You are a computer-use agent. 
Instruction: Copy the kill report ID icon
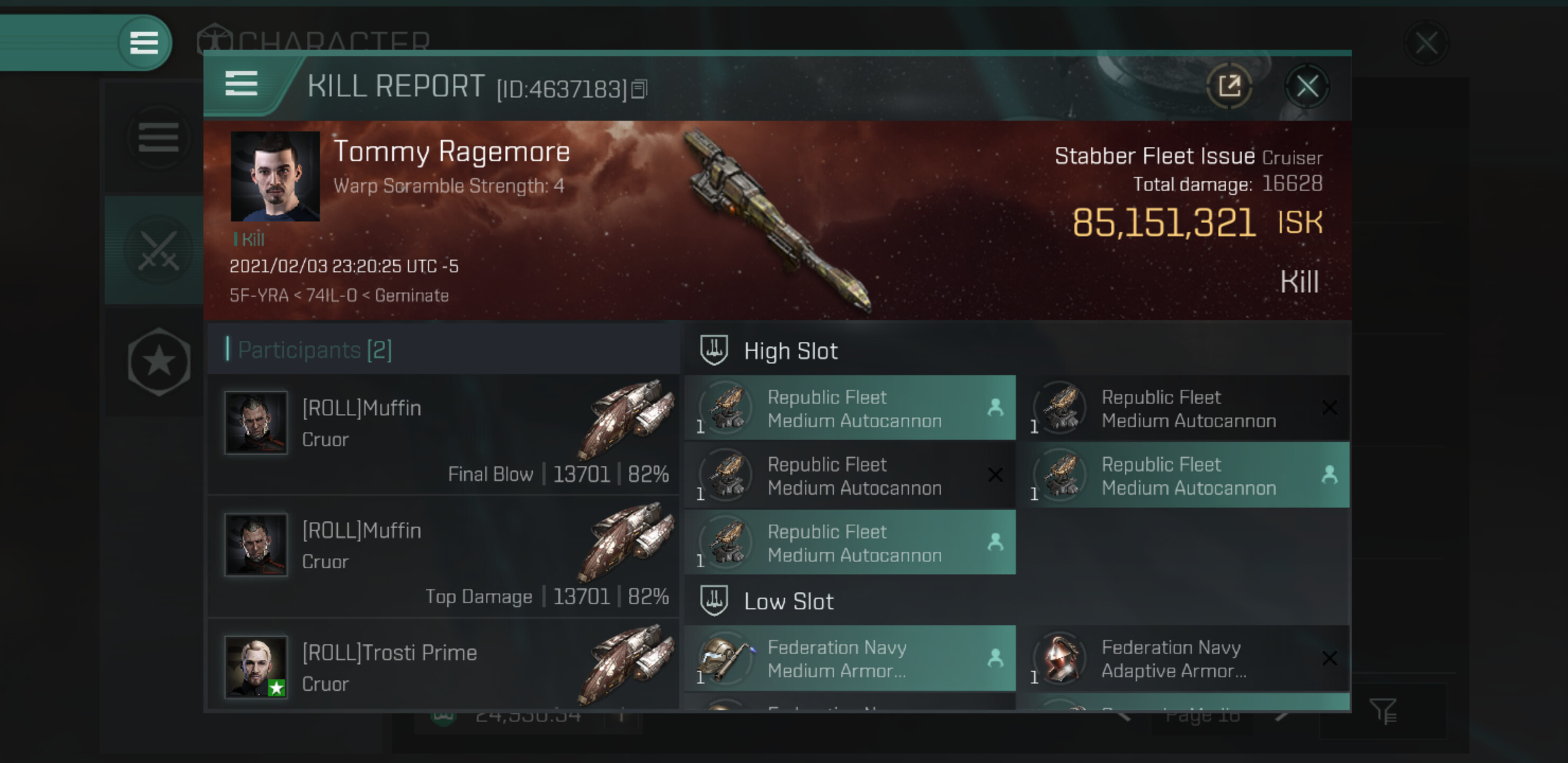click(x=639, y=89)
